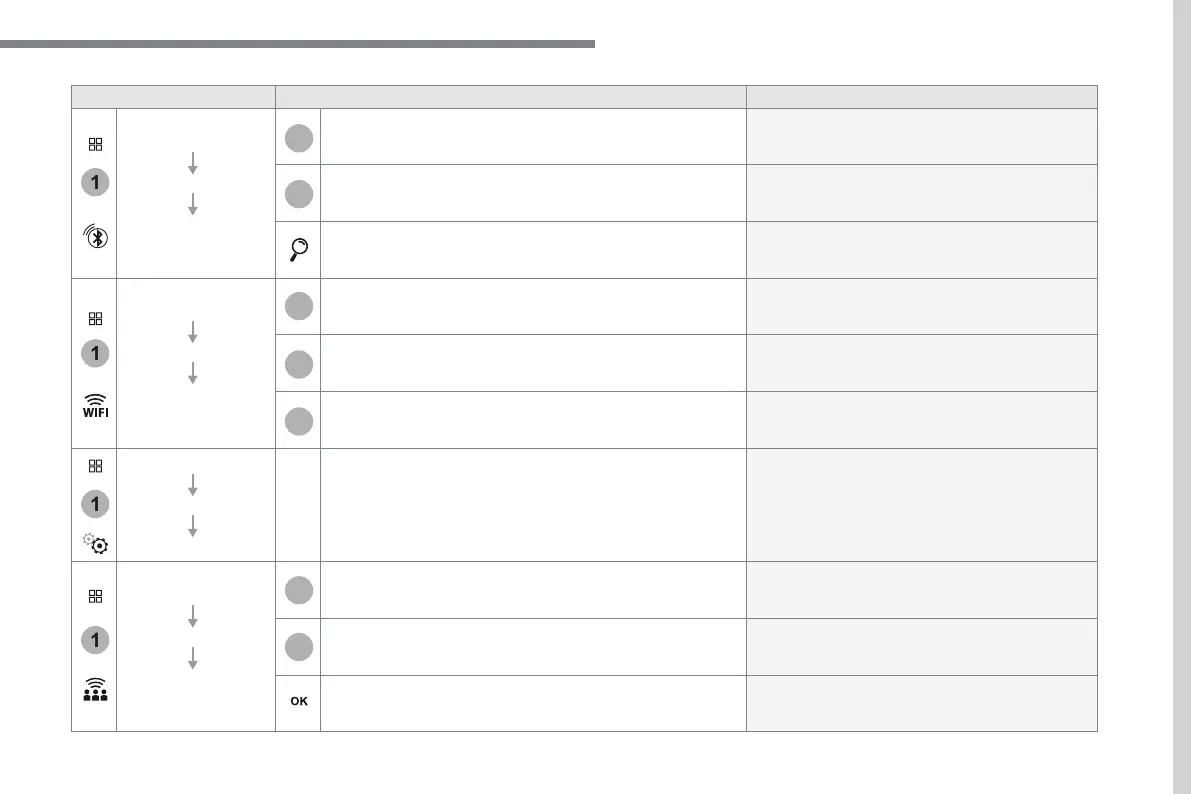Click the number 1 circle above the sharing icon

[x=95, y=639]
